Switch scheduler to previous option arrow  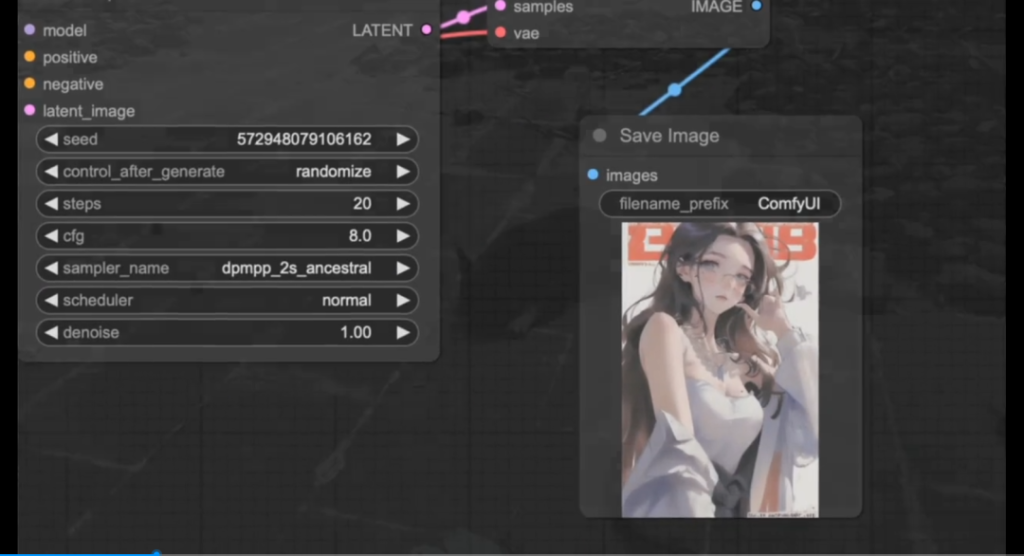coord(52,300)
